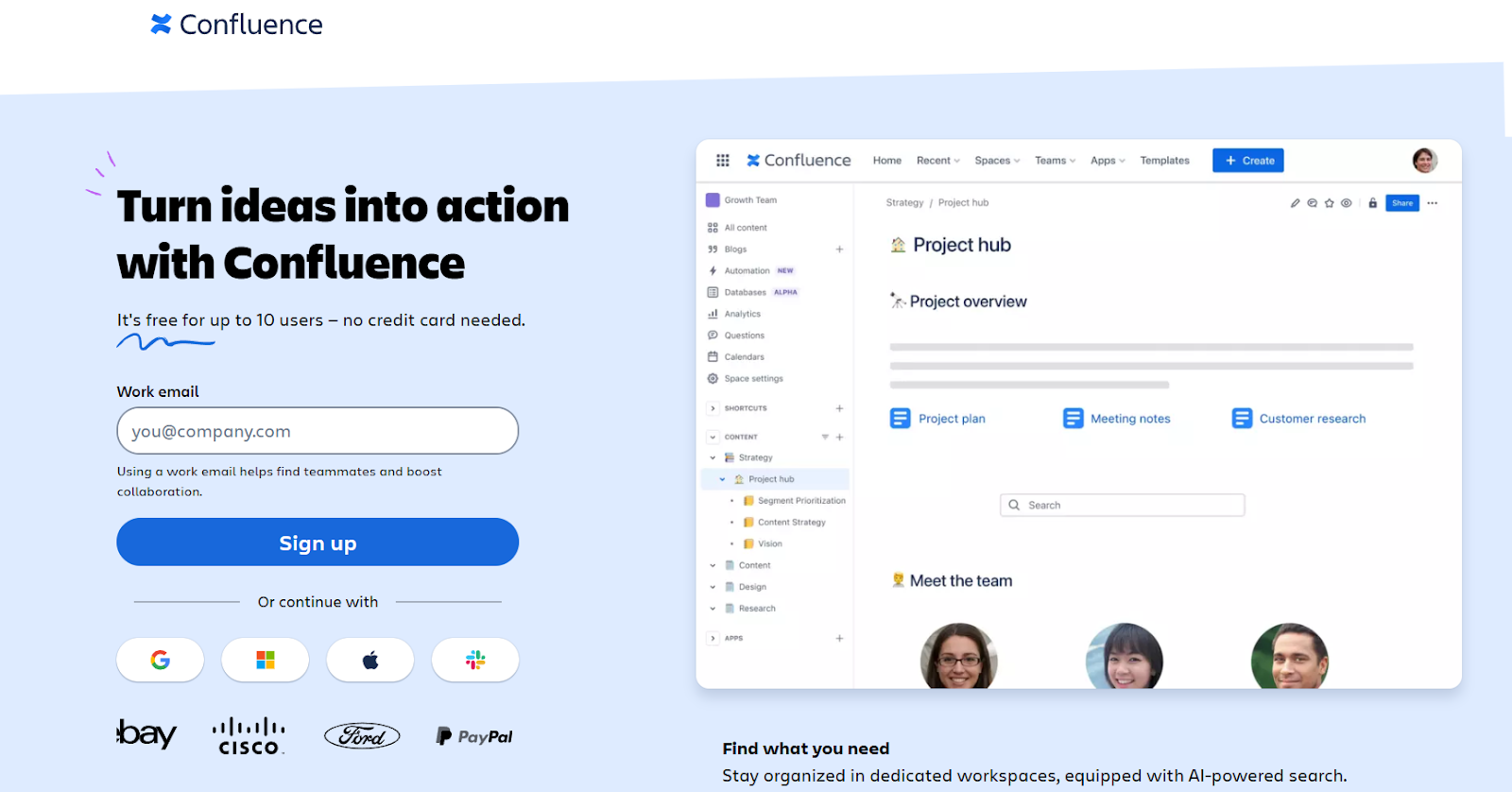Click the Share button
The height and width of the screenshot is (792, 1512).
coord(1402,203)
